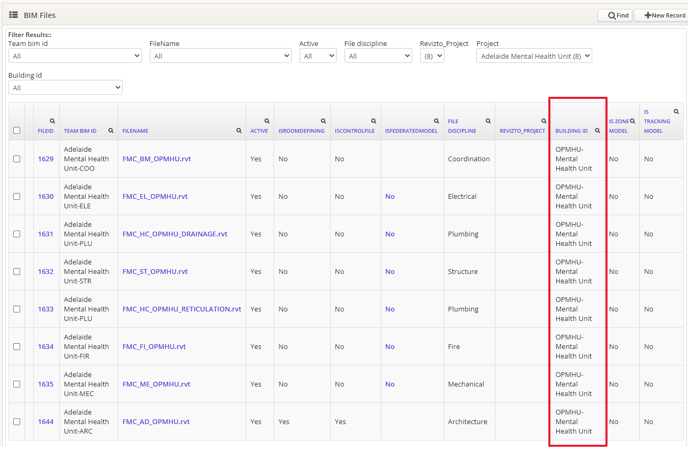The image size is (688, 450).
Task: Click search icon in FILE DISCIPLINE header
Action: (x=488, y=121)
